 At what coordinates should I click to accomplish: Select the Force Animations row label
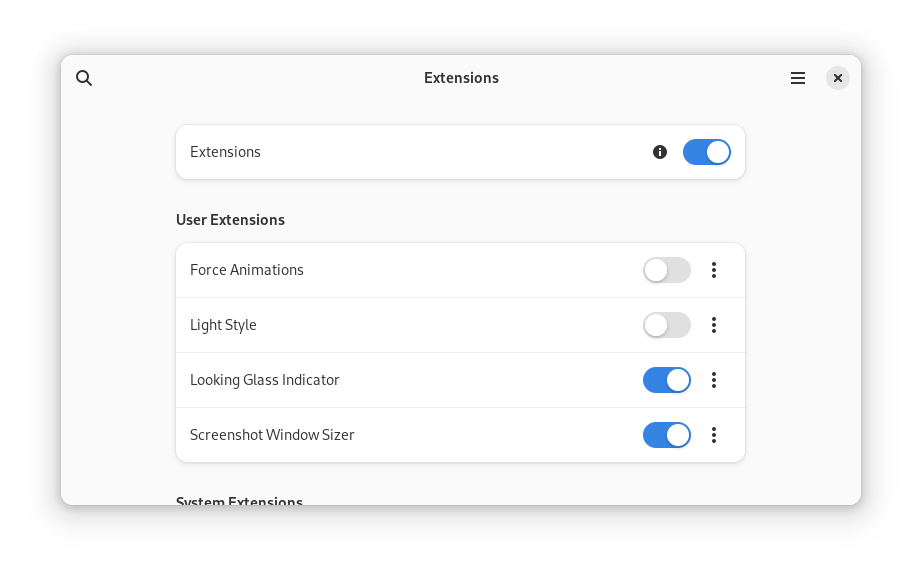point(247,270)
